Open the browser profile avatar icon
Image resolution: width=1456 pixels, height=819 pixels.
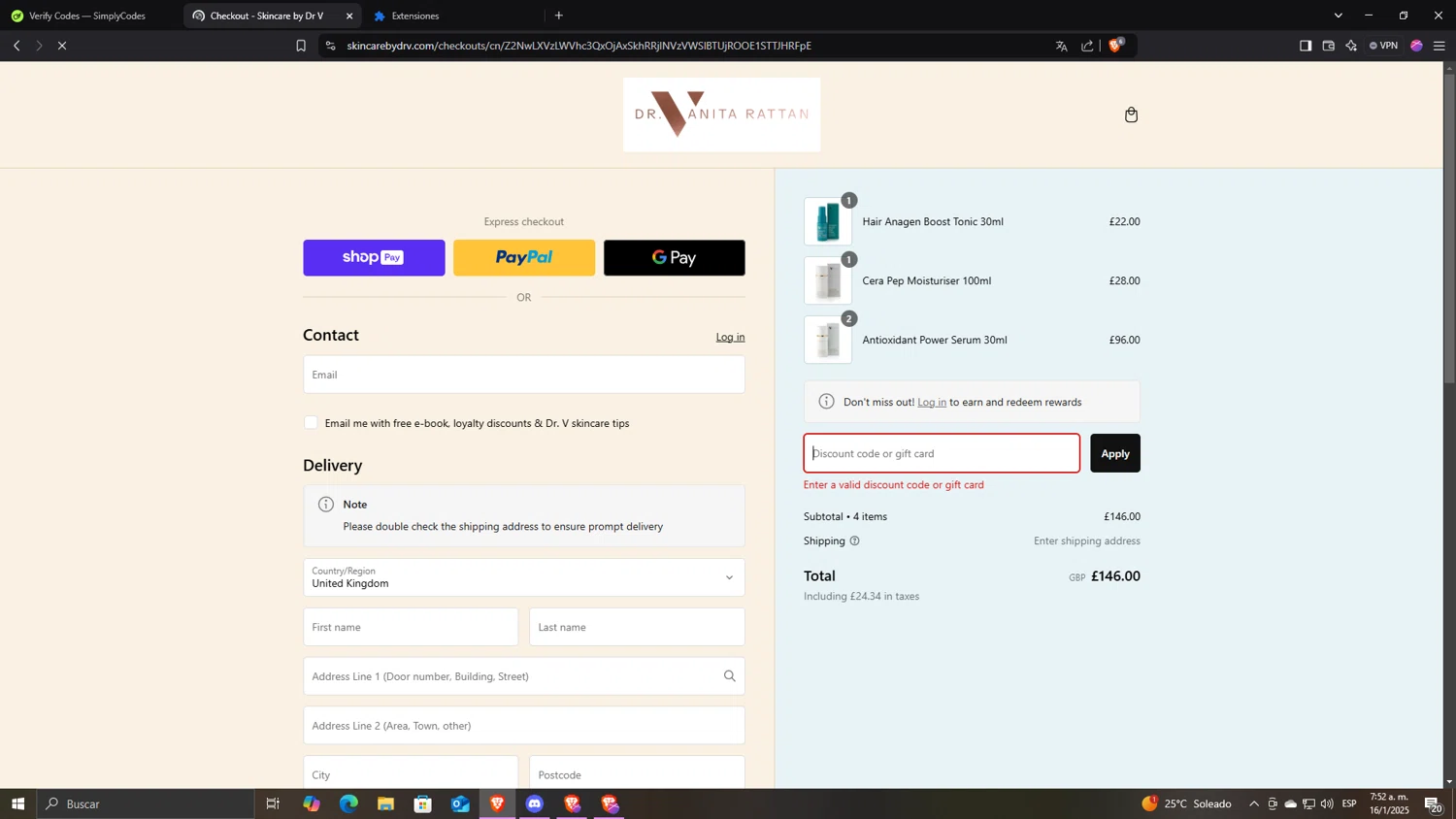pyautogui.click(x=1416, y=46)
